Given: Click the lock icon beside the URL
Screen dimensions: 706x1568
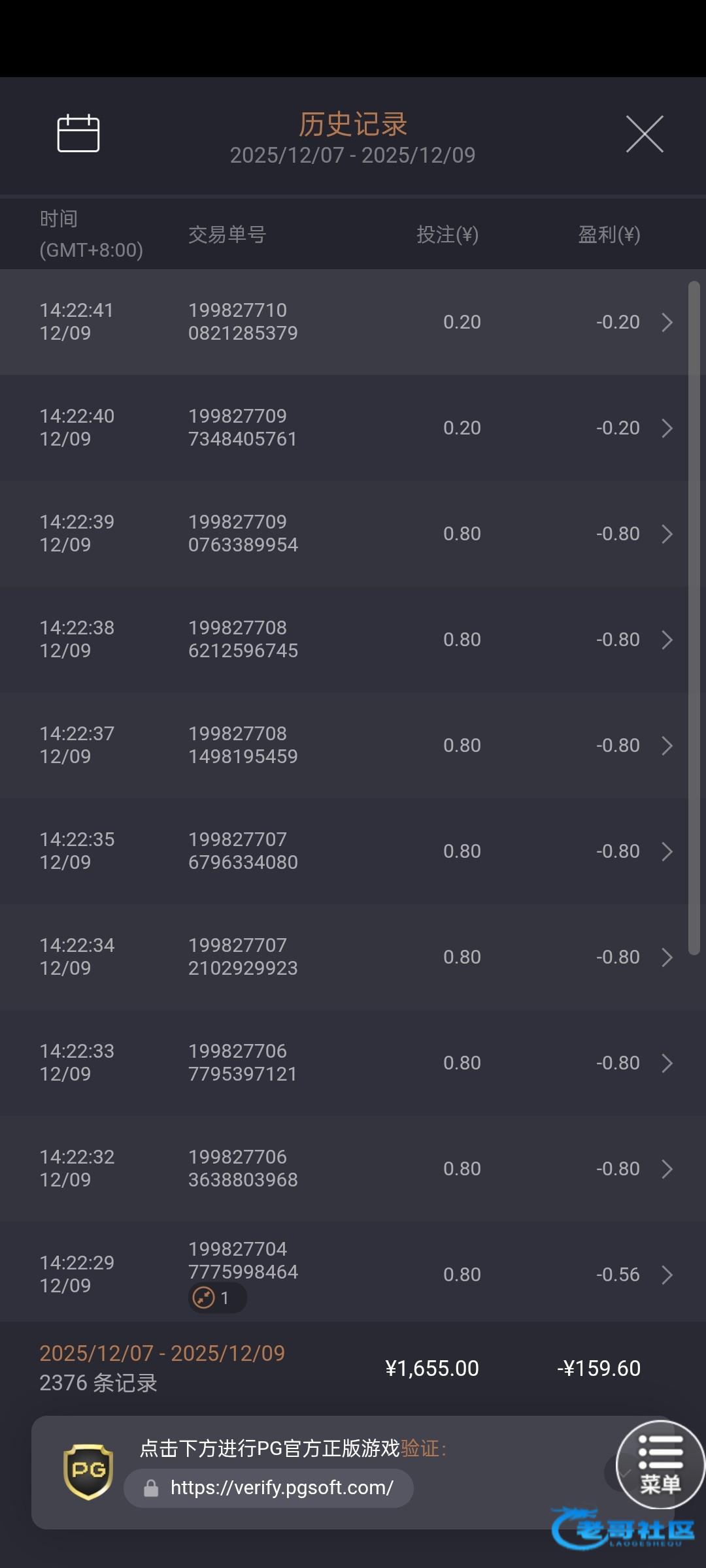Looking at the screenshot, I should click(x=151, y=1488).
